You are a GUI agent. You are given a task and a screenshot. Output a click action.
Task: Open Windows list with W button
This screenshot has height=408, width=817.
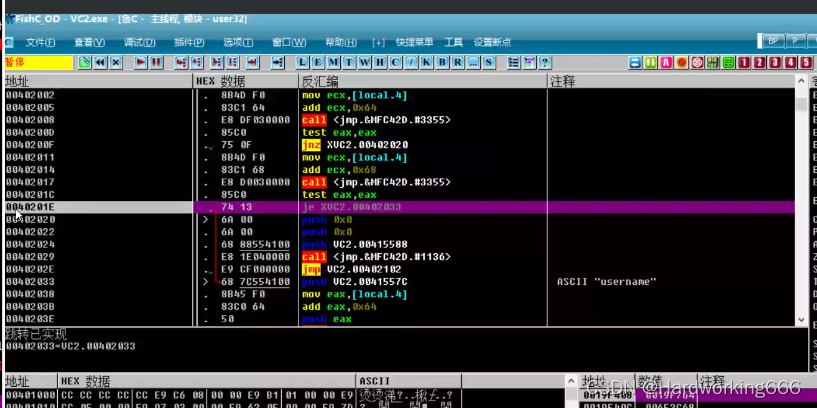[365, 63]
